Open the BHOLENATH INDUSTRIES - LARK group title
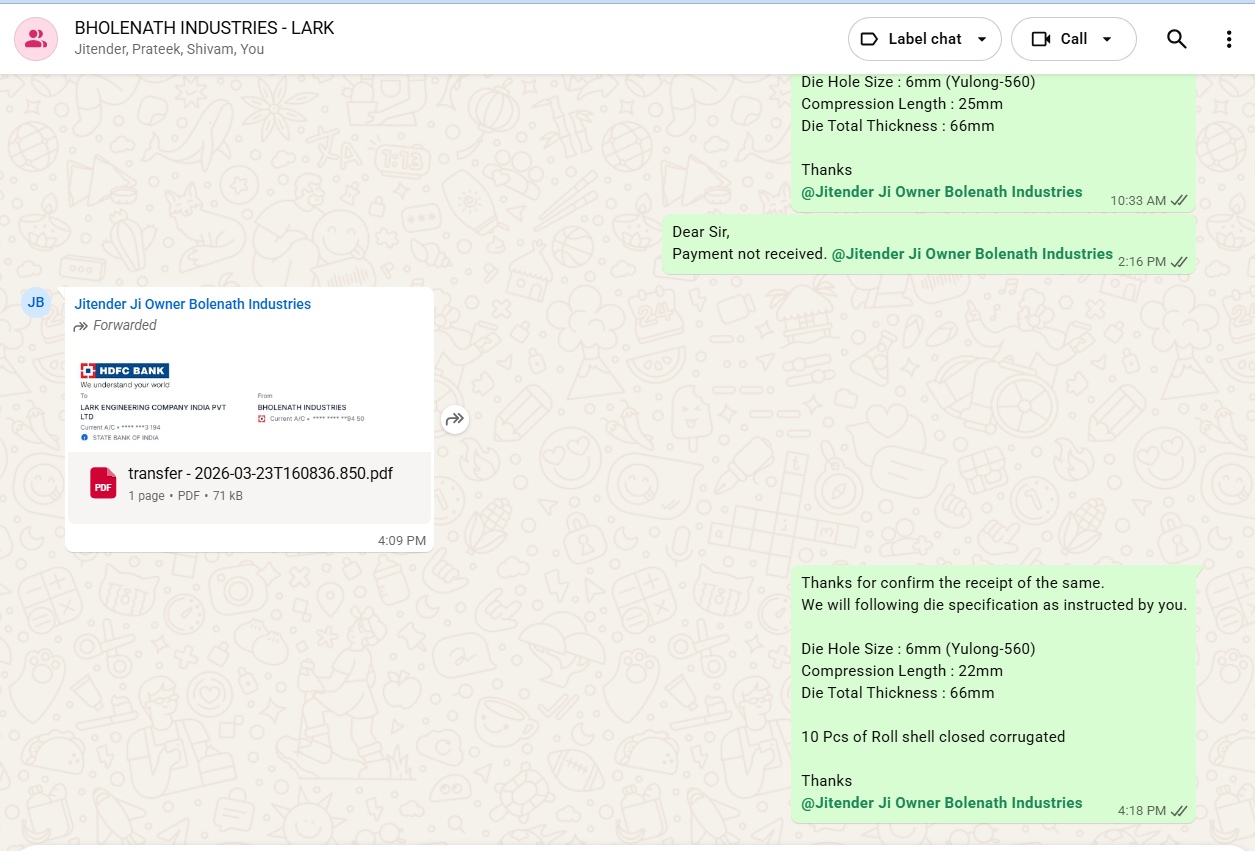This screenshot has height=851, width=1255. tap(204, 28)
